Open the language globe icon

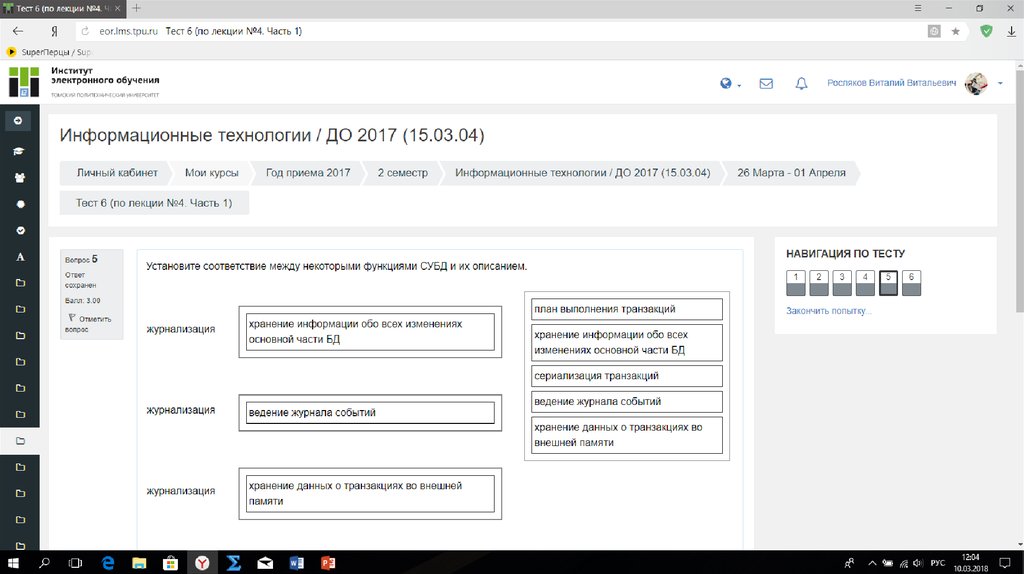(726, 84)
